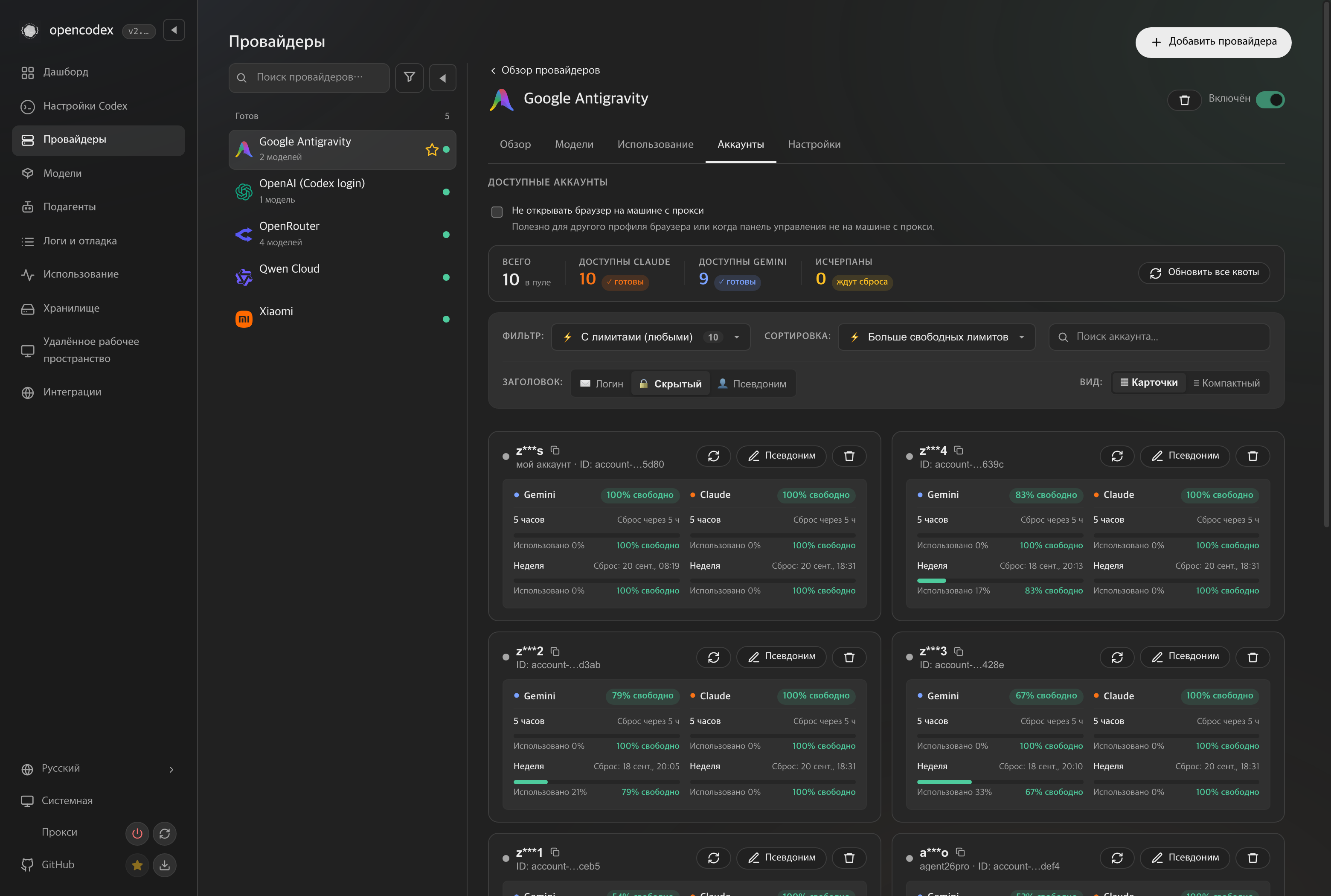The height and width of the screenshot is (896, 1331).
Task: Open the Системная theme selector
Action: [x=98, y=800]
